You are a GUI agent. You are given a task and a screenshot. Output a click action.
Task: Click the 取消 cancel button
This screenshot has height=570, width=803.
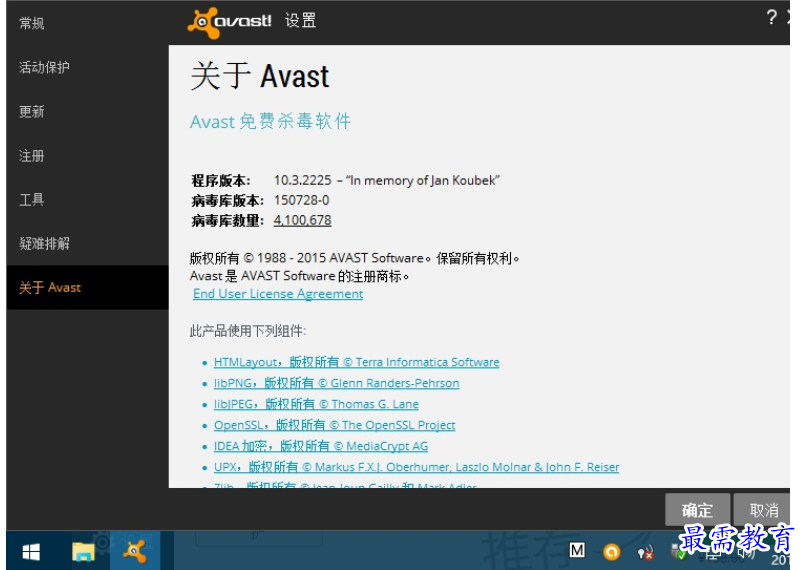point(763,510)
